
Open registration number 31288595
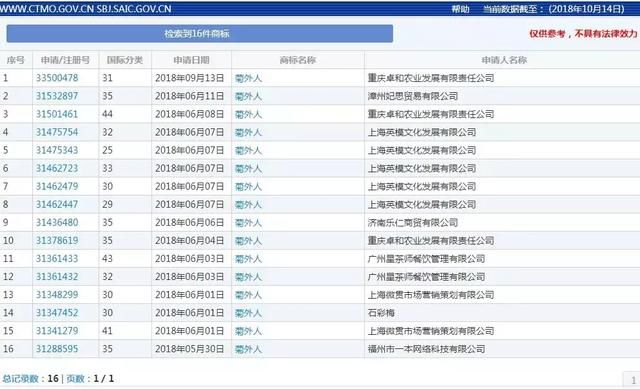(57, 349)
